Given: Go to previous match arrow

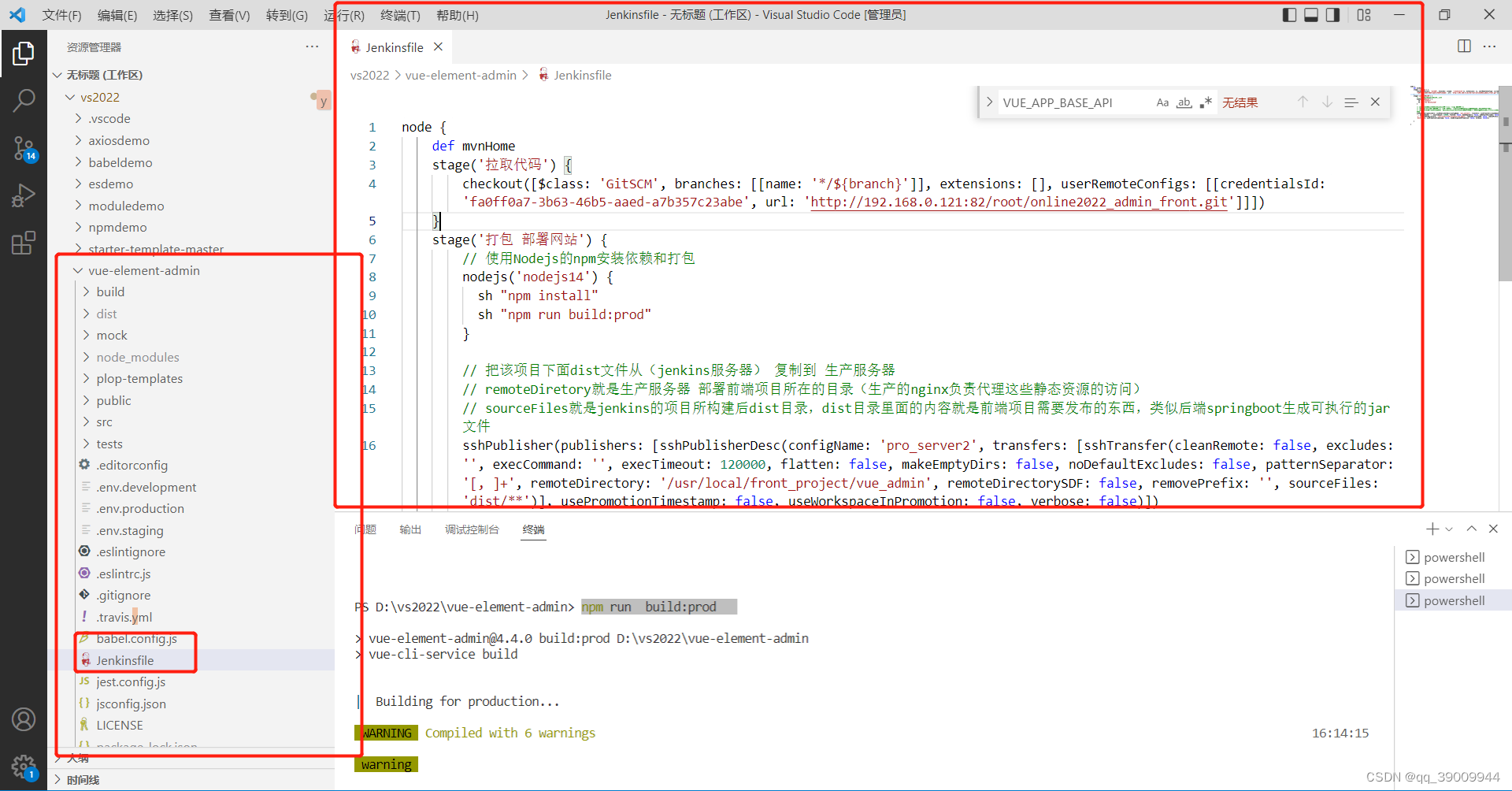Looking at the screenshot, I should pos(1303,102).
